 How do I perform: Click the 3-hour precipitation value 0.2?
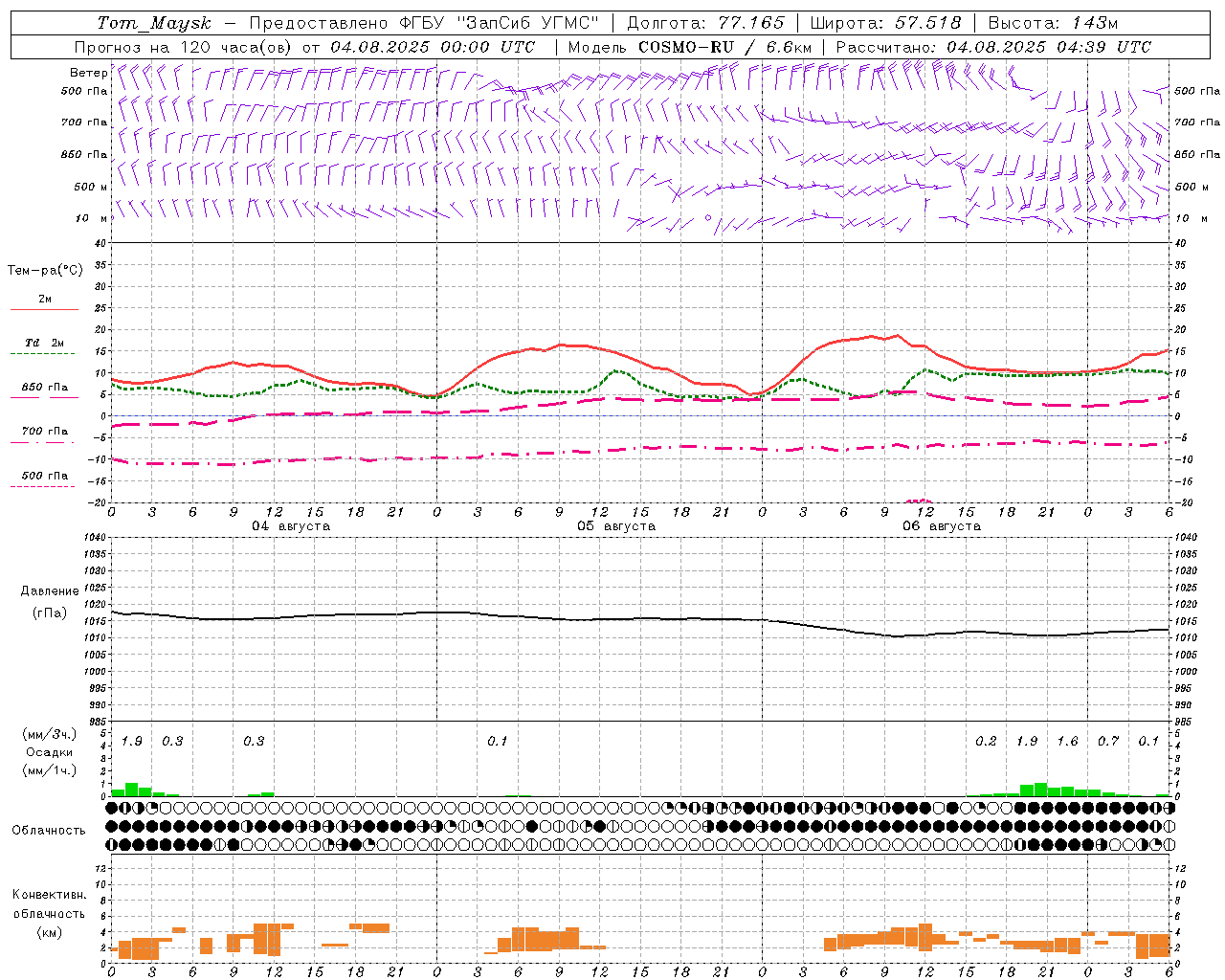(x=986, y=742)
